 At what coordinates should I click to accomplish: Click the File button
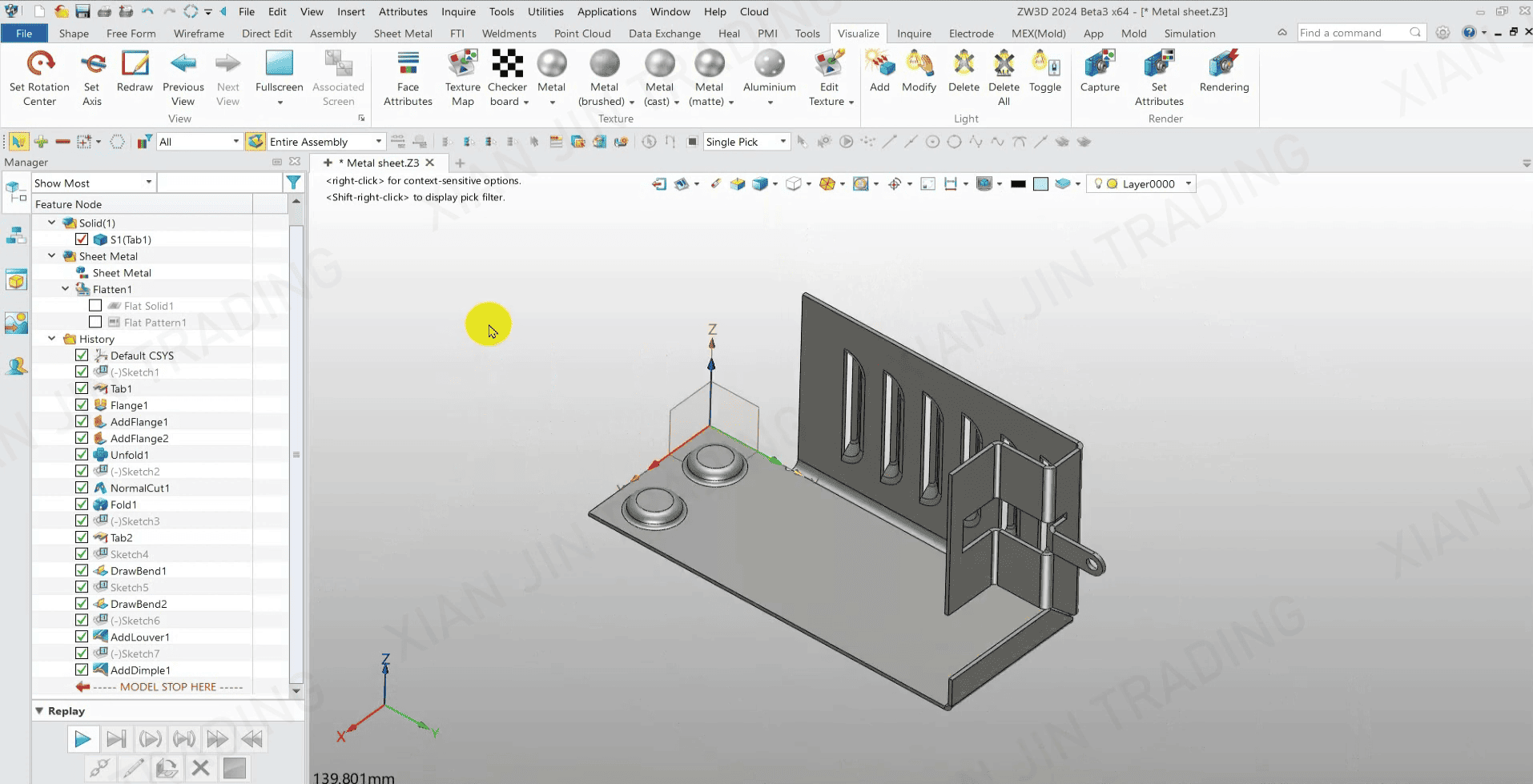(x=24, y=34)
